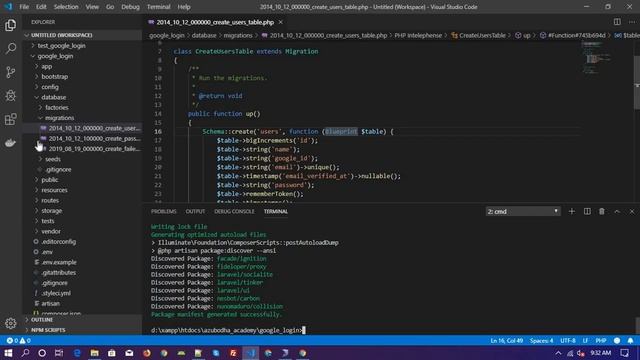This screenshot has width=640, height=360.
Task: Open the .env.example file
Action: coord(82,262)
